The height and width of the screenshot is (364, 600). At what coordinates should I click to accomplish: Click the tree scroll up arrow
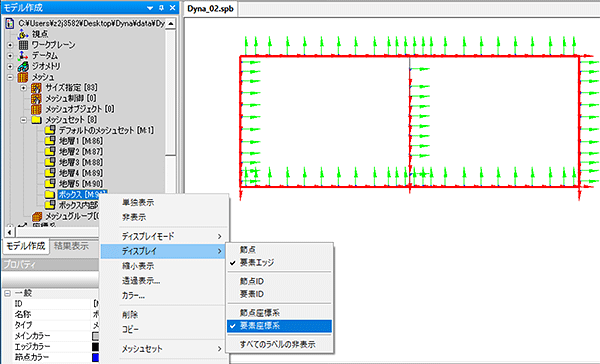coord(171,23)
